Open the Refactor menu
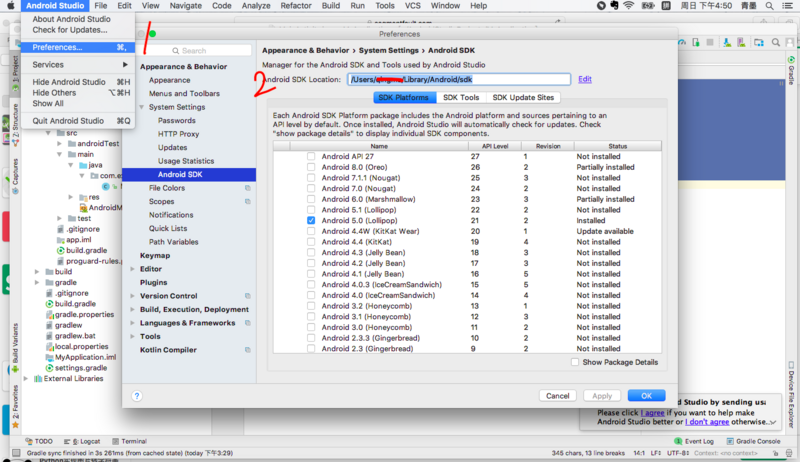Image resolution: width=800 pixels, height=462 pixels. click(296, 6)
